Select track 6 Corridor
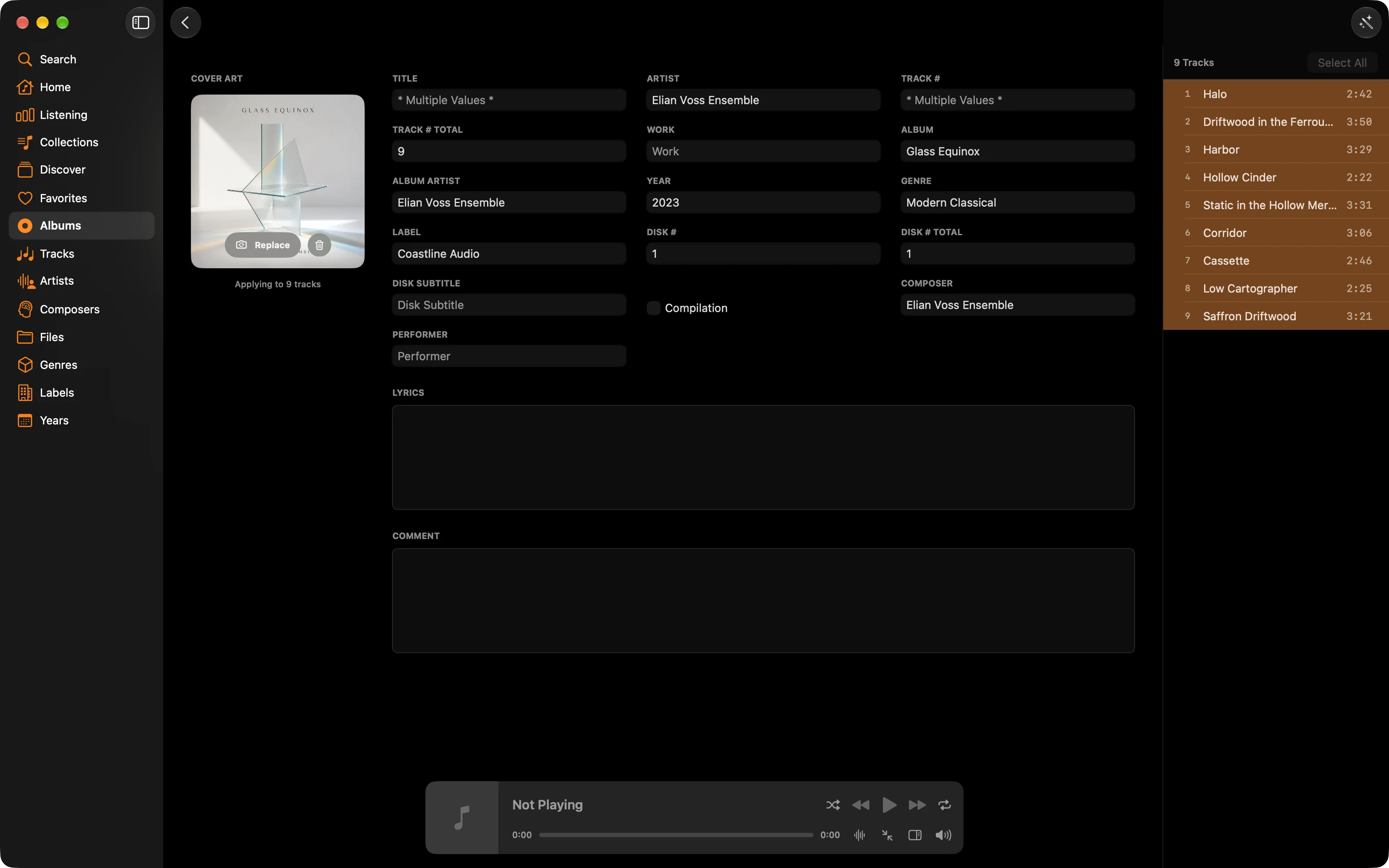This screenshot has height=868, width=1389. tap(1275, 233)
